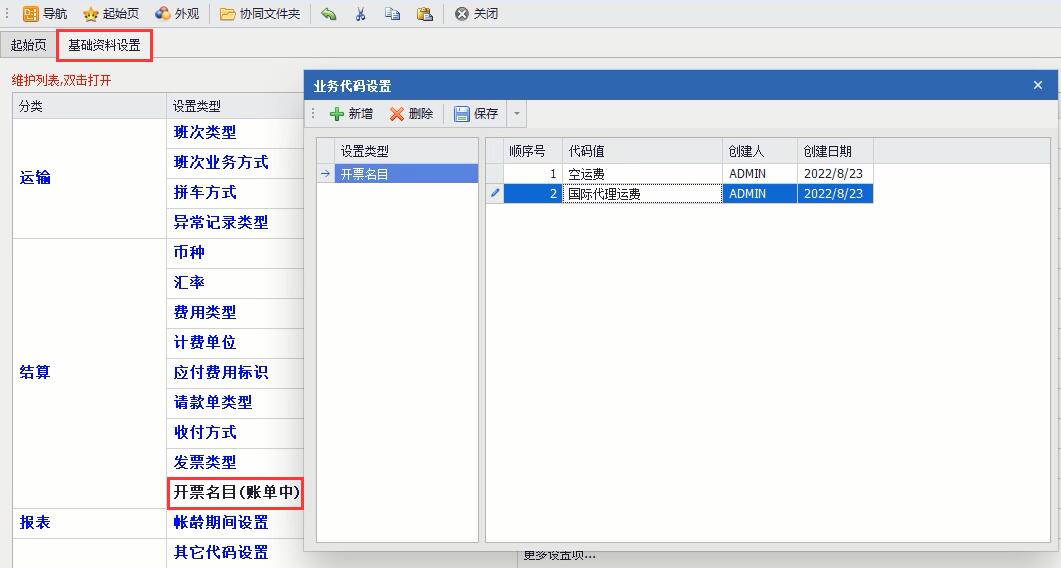
Task: Click the scissors cut icon
Action: tap(361, 14)
